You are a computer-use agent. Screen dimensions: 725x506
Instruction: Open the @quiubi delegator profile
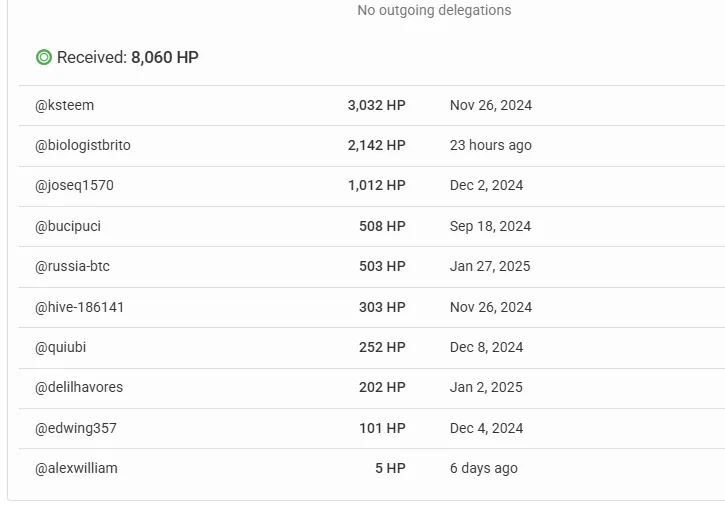click(61, 347)
